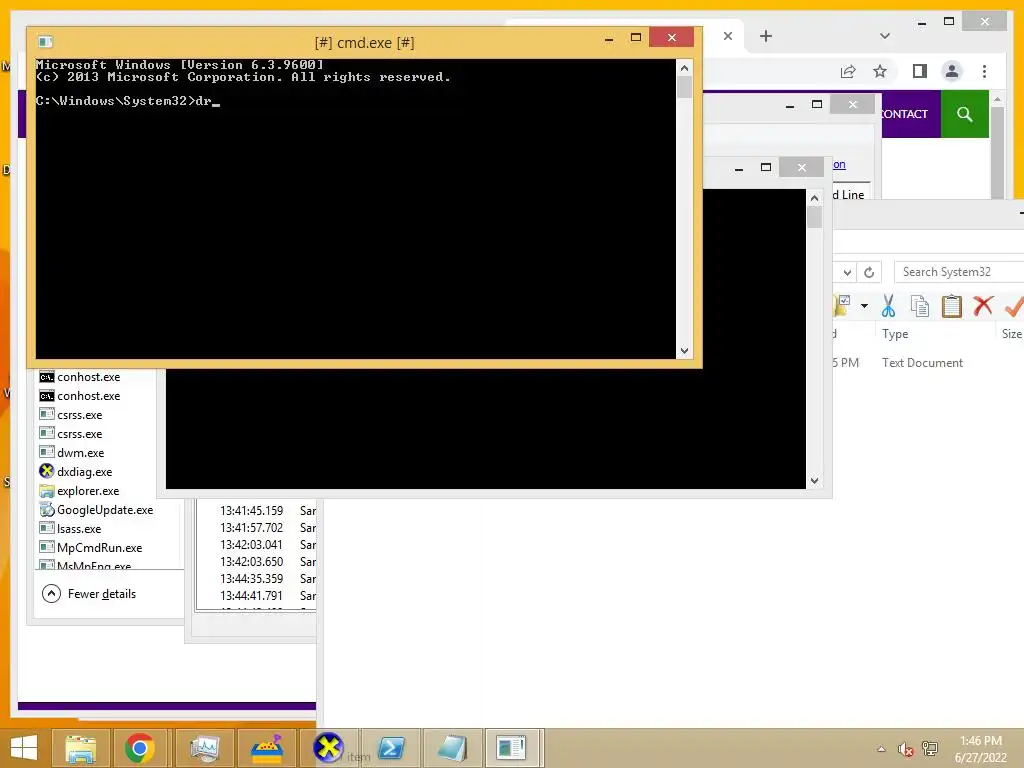Open Chrome's three-dot menu
1024x768 pixels.
click(x=984, y=71)
